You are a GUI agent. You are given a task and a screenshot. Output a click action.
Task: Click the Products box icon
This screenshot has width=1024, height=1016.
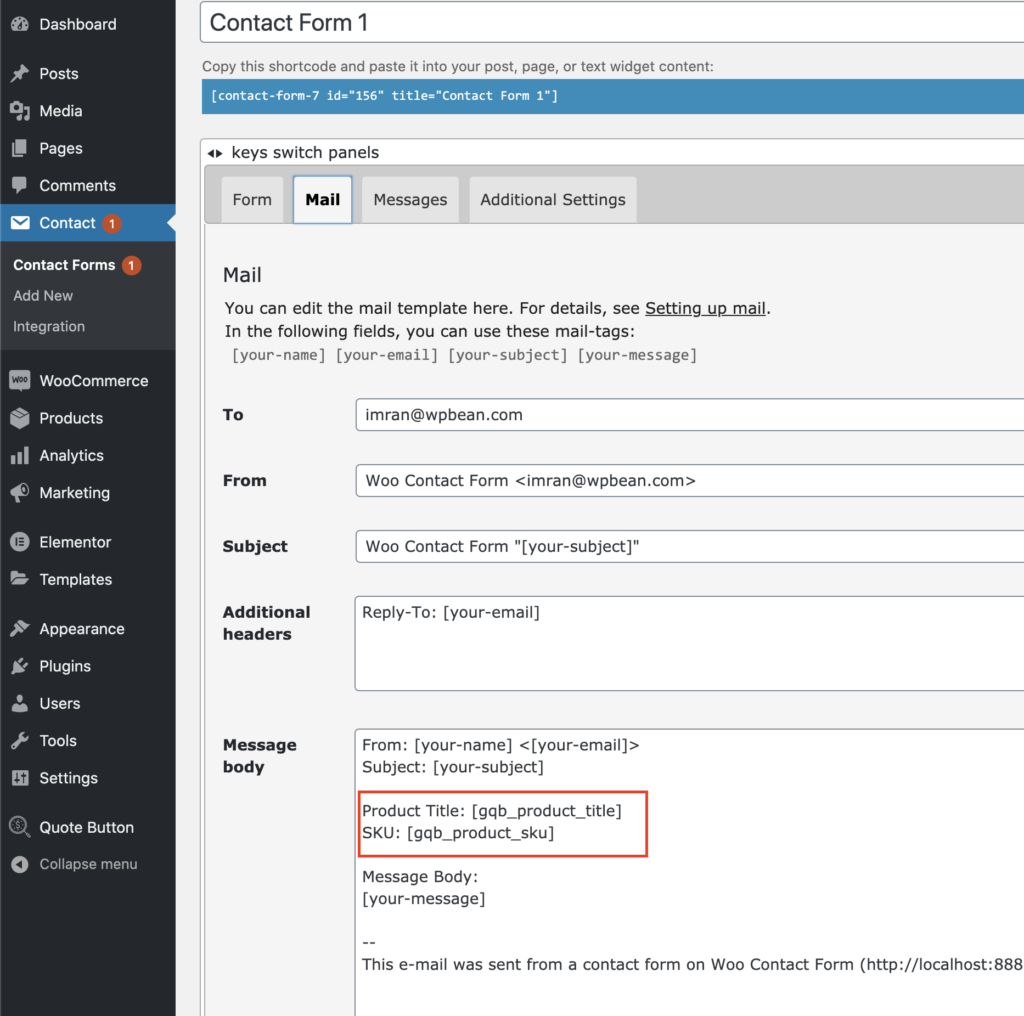[x=20, y=418]
